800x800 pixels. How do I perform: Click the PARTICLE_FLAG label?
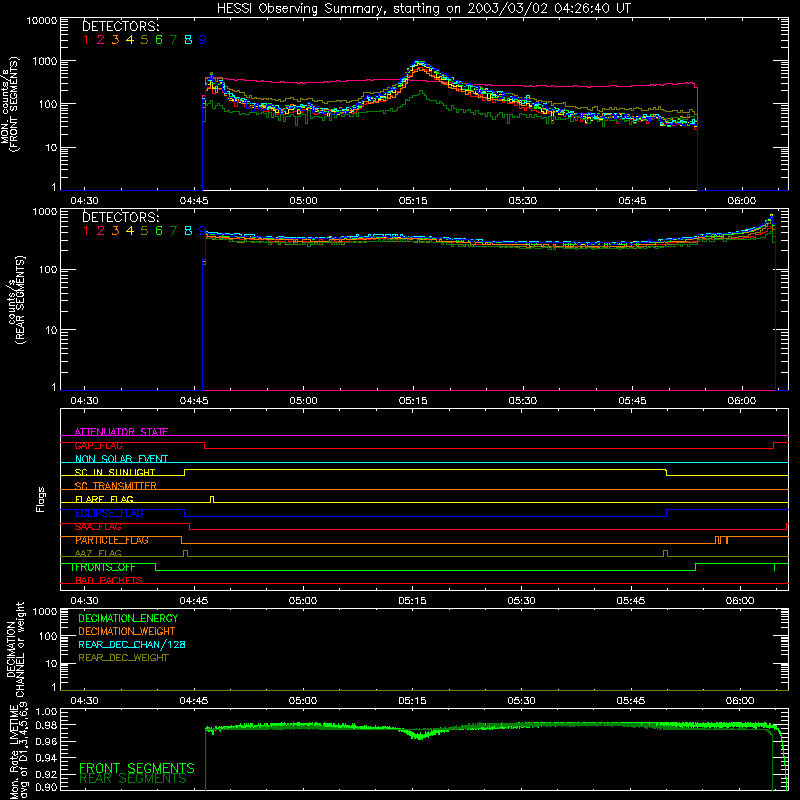(x=112, y=540)
